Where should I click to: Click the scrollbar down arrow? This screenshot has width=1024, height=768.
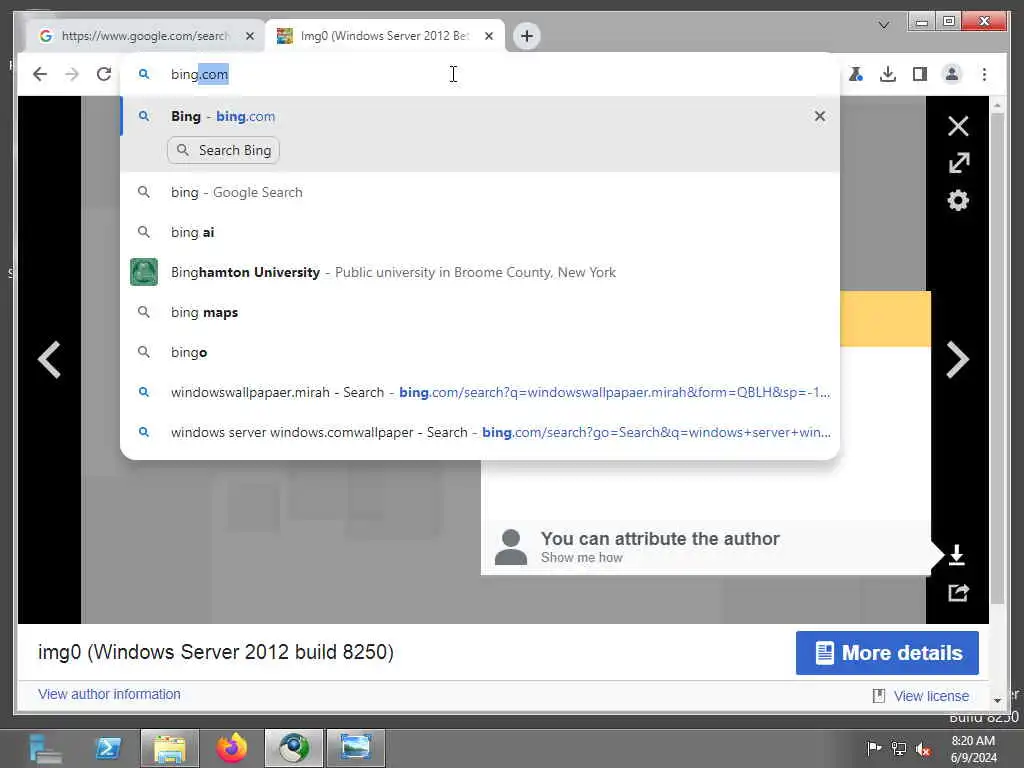tap(997, 699)
